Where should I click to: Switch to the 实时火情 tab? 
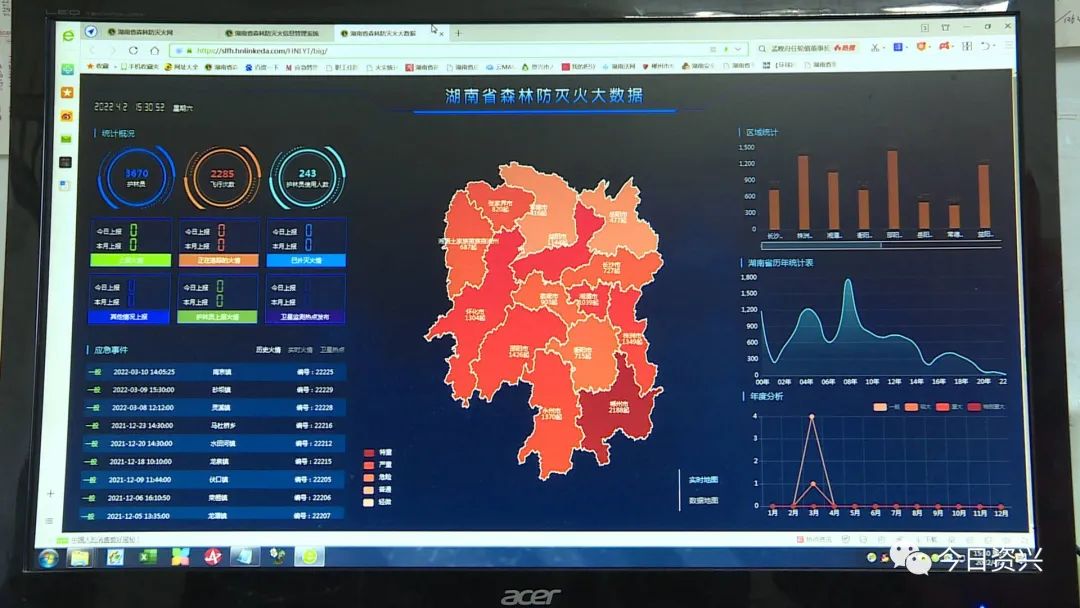[300, 351]
